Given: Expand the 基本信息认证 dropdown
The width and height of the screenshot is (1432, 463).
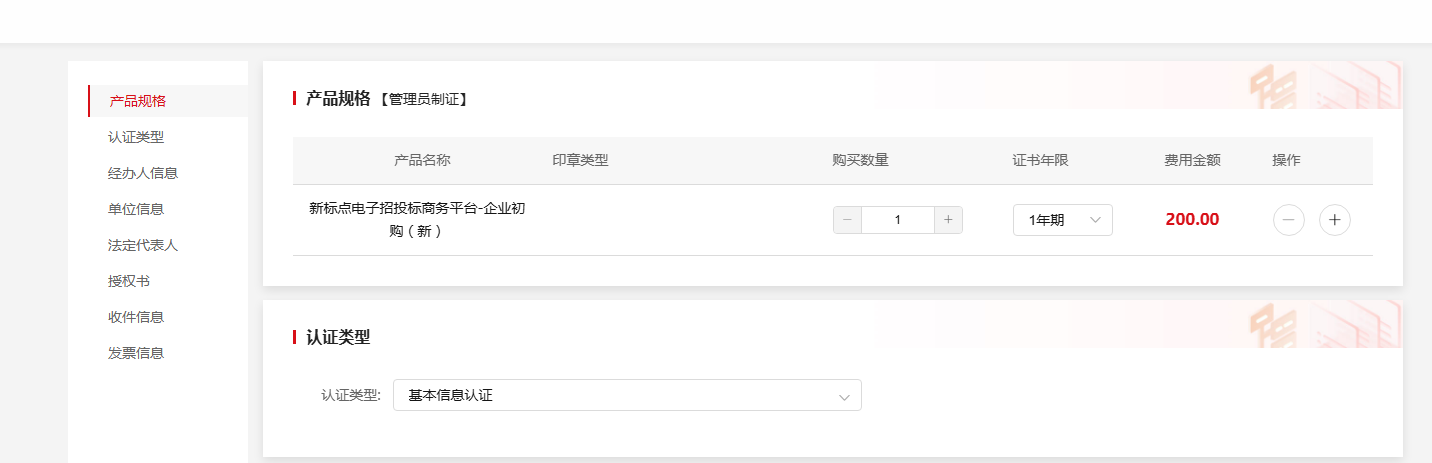Looking at the screenshot, I should tap(626, 395).
